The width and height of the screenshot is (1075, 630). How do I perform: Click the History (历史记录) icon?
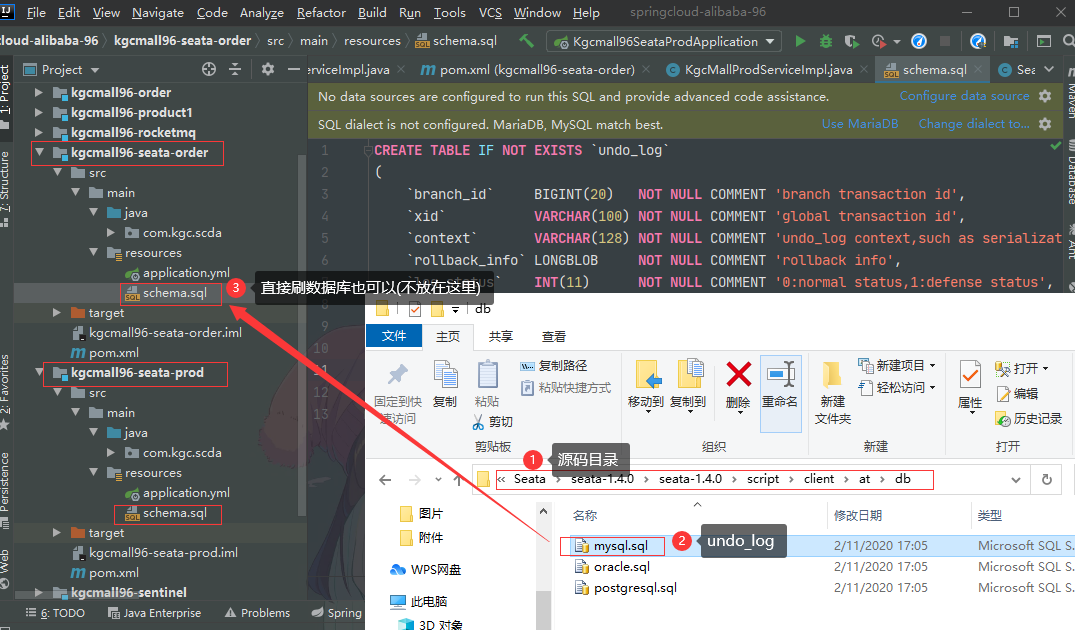coord(1003,419)
